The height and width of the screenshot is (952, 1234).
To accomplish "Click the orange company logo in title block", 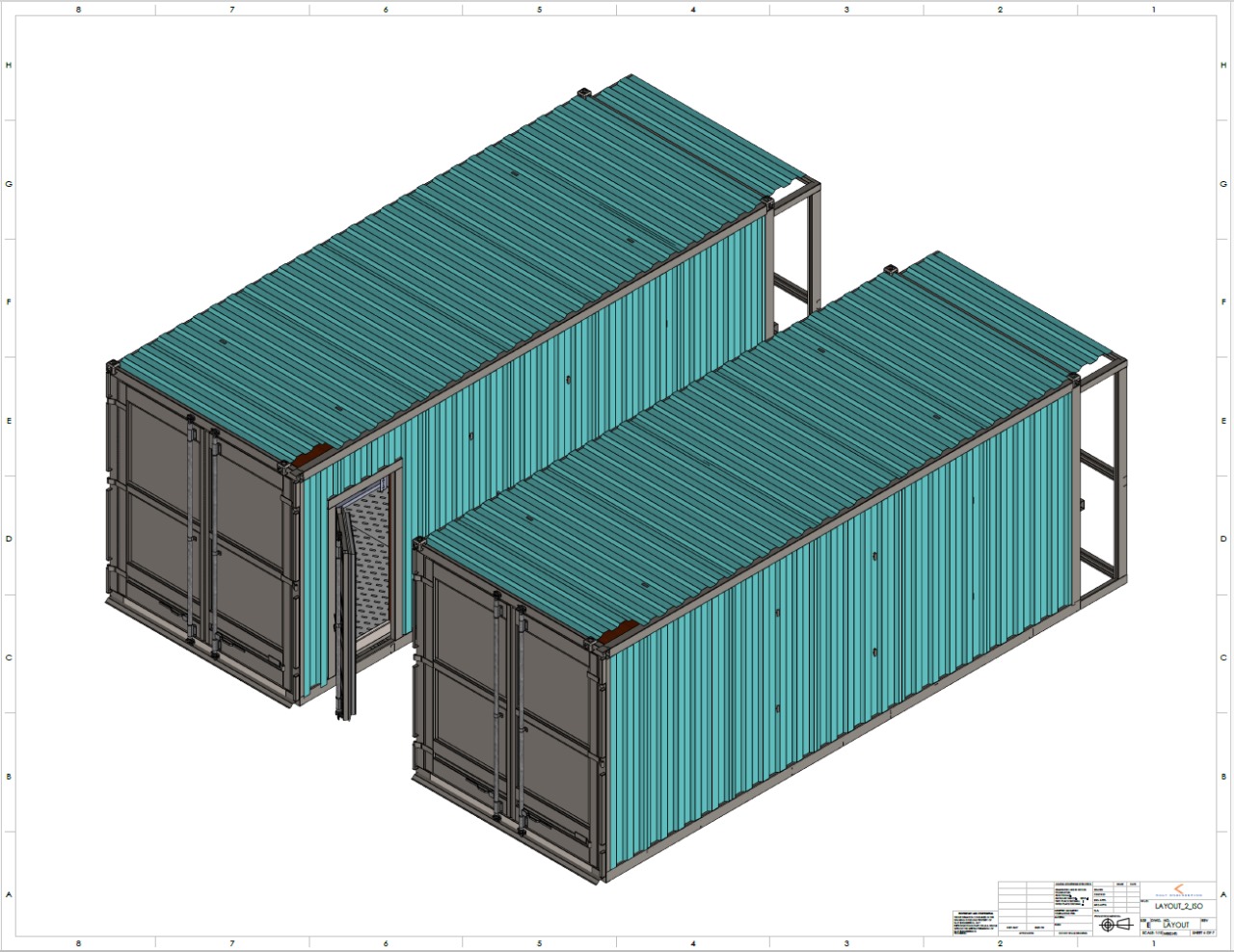I will coord(1176,890).
